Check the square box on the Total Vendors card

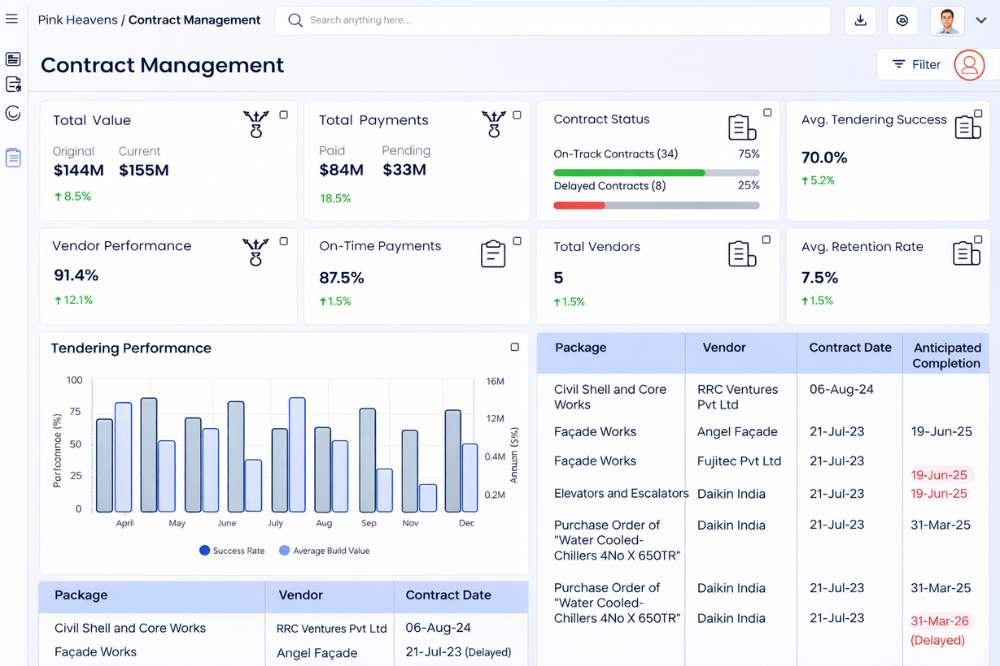(767, 240)
